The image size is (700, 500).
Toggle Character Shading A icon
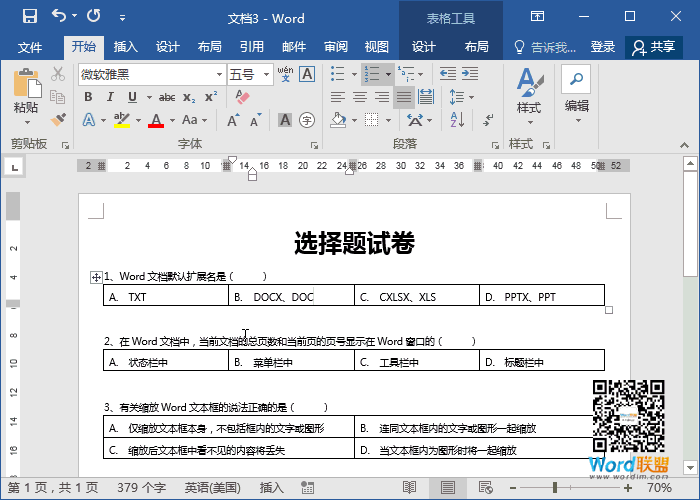click(x=285, y=120)
